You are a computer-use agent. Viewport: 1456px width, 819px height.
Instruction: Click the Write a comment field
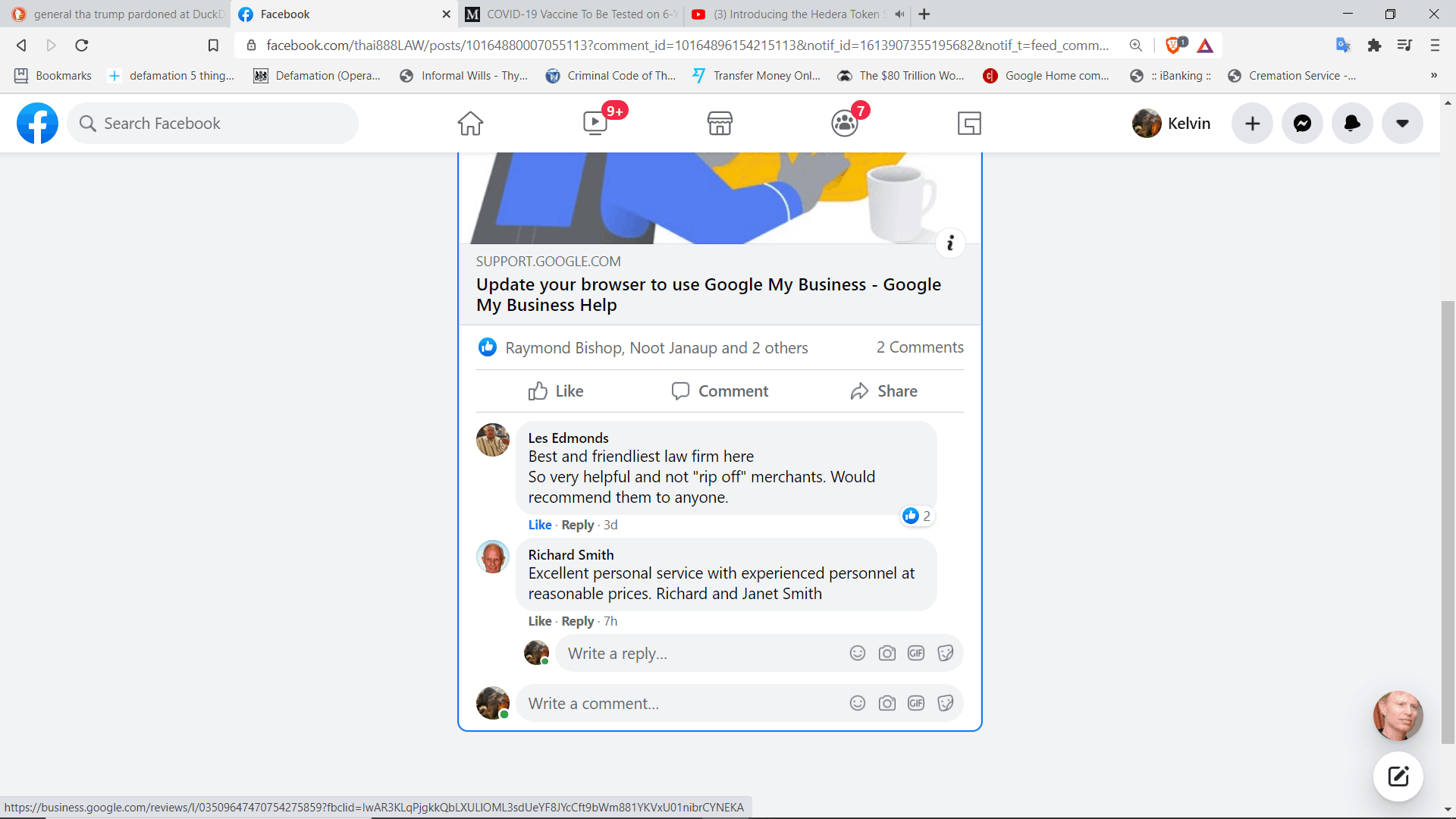point(682,703)
